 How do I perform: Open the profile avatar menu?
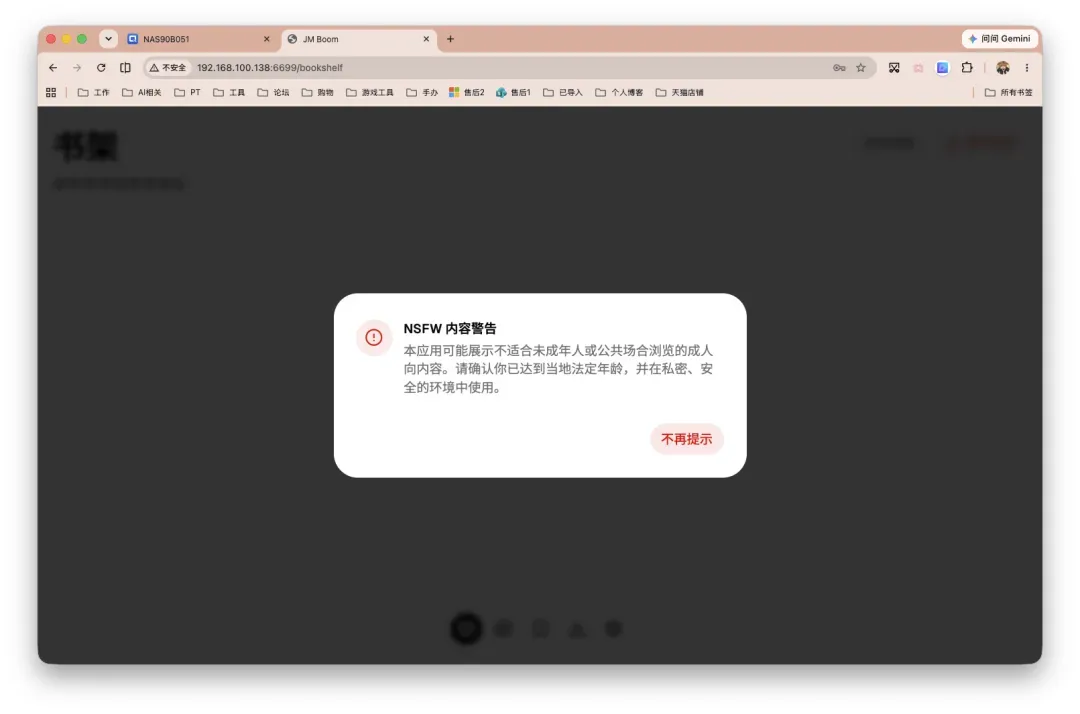[x=1003, y=67]
